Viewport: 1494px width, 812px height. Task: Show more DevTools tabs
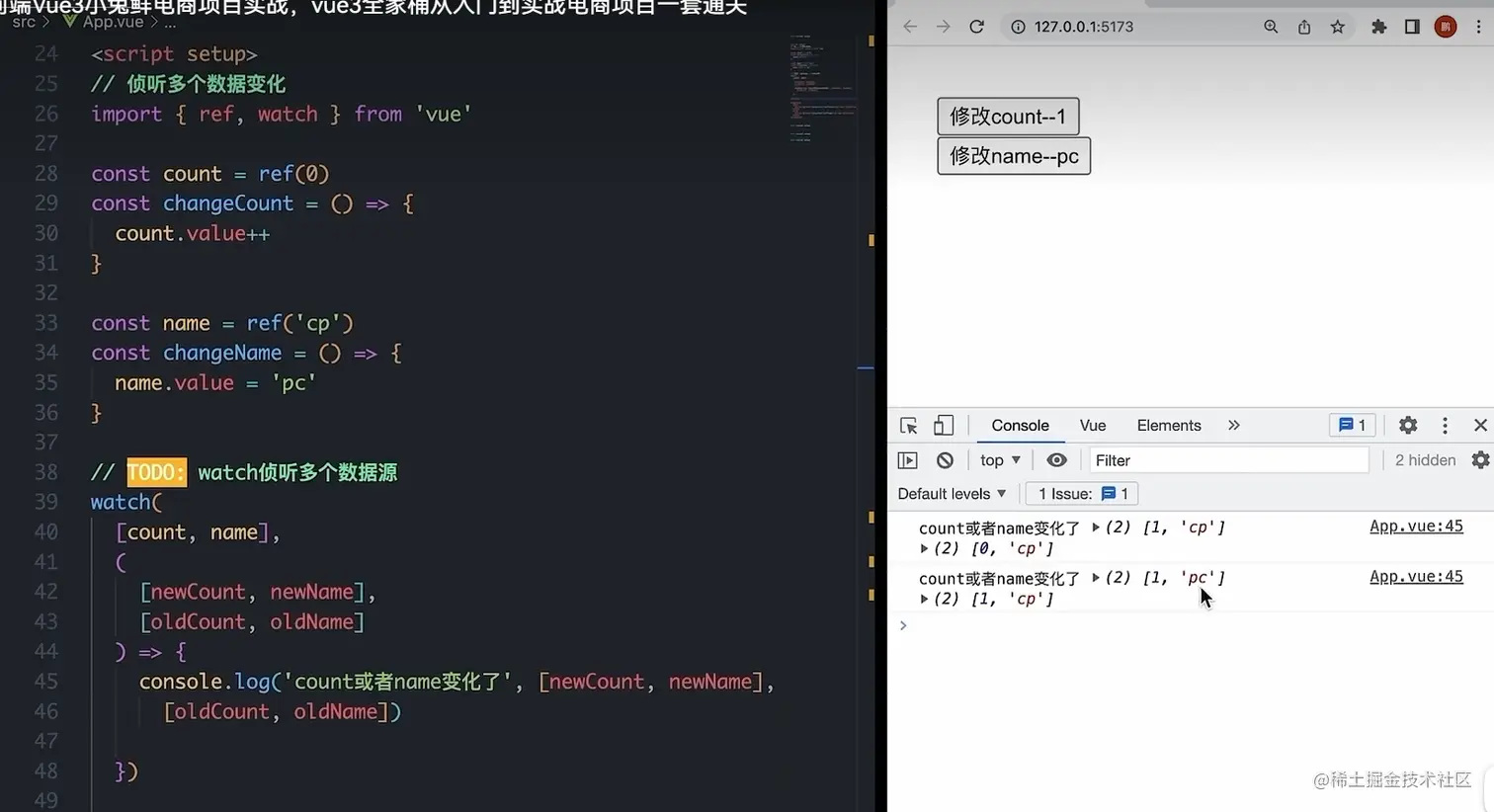(1233, 426)
